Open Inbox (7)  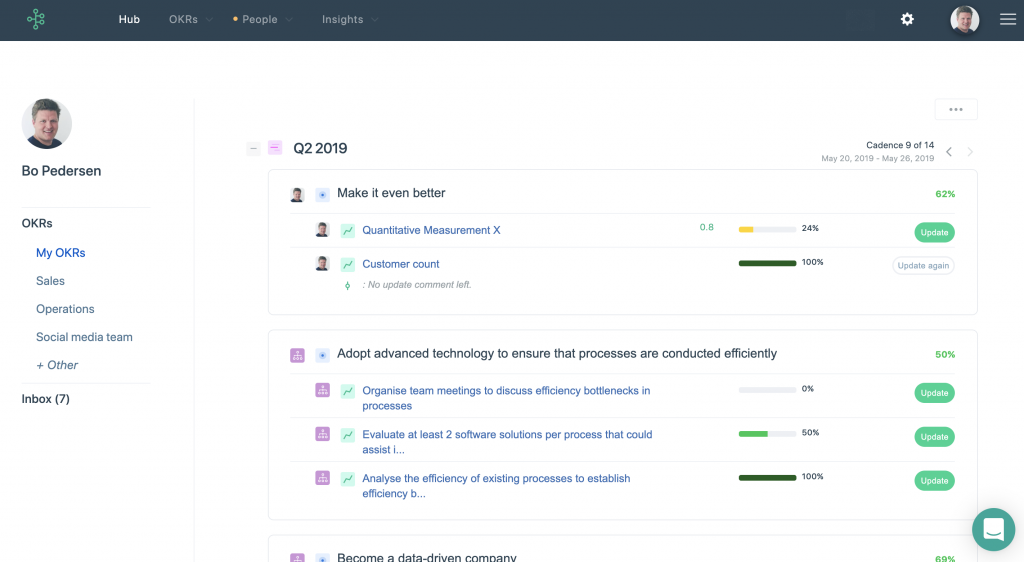tap(46, 399)
